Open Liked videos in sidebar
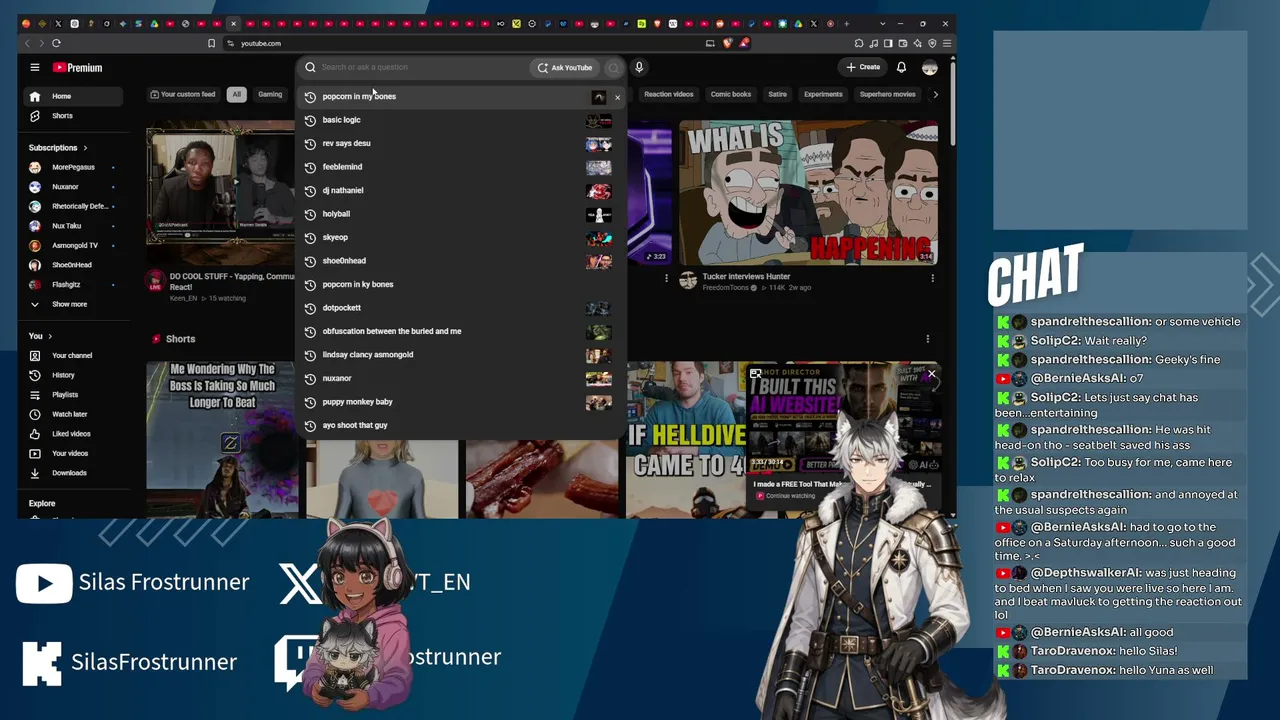 (x=70, y=434)
